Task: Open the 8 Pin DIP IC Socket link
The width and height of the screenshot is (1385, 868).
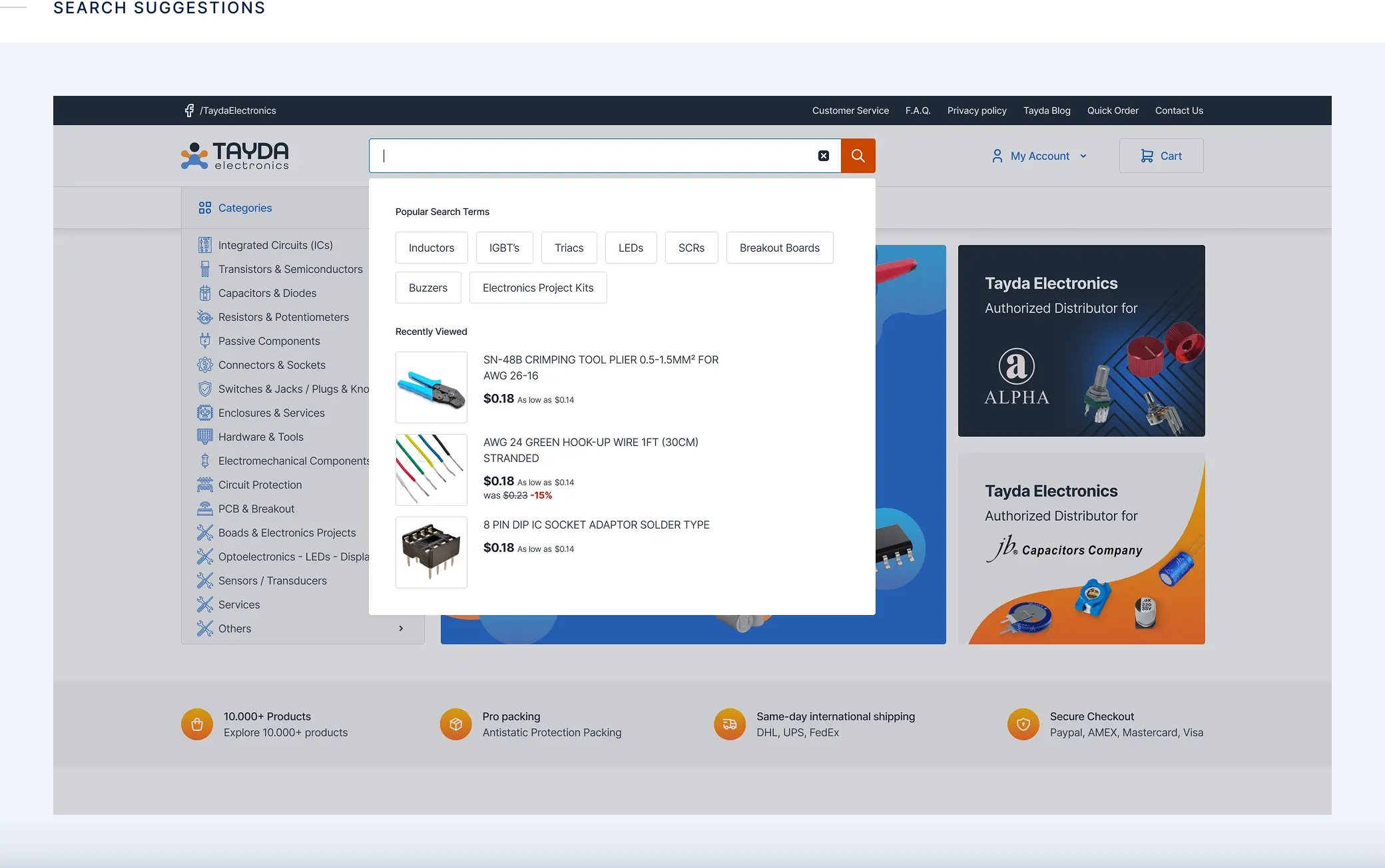Action: [596, 525]
